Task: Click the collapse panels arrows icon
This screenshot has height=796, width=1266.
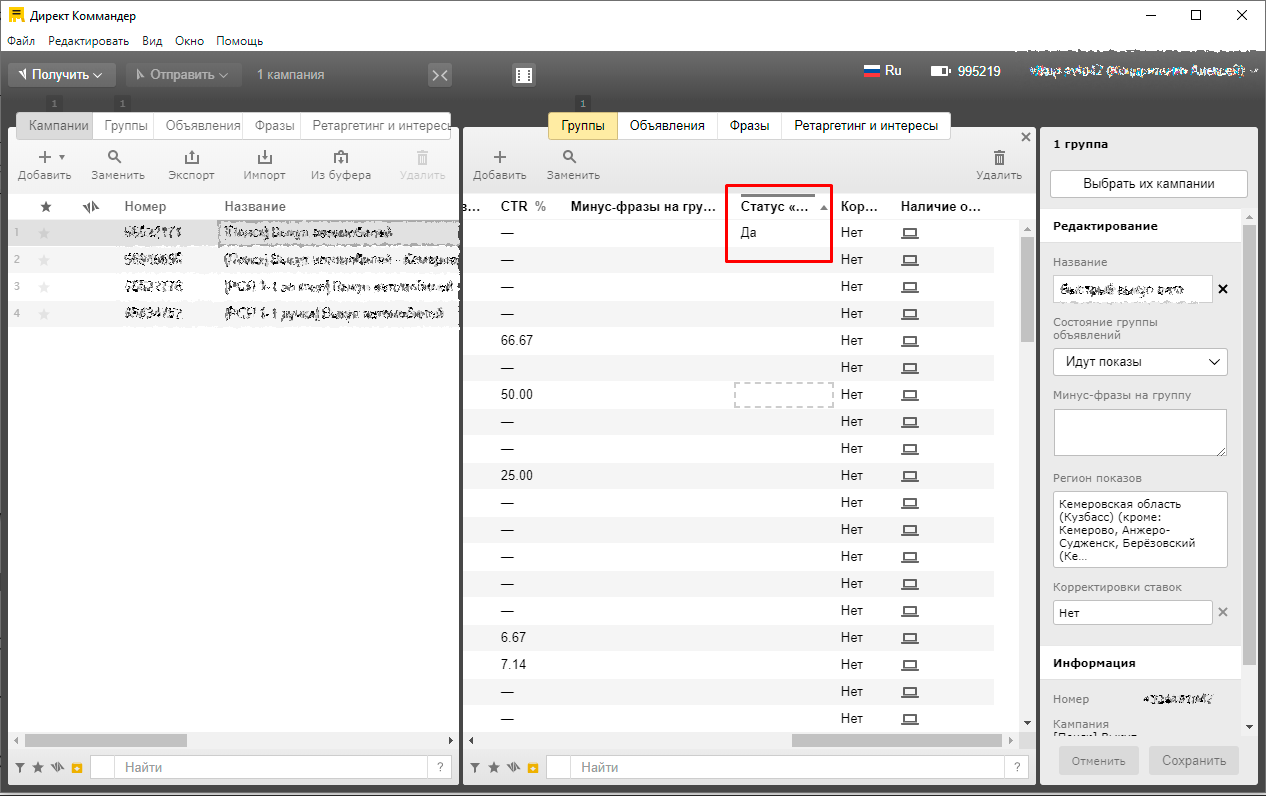Action: tap(439, 75)
